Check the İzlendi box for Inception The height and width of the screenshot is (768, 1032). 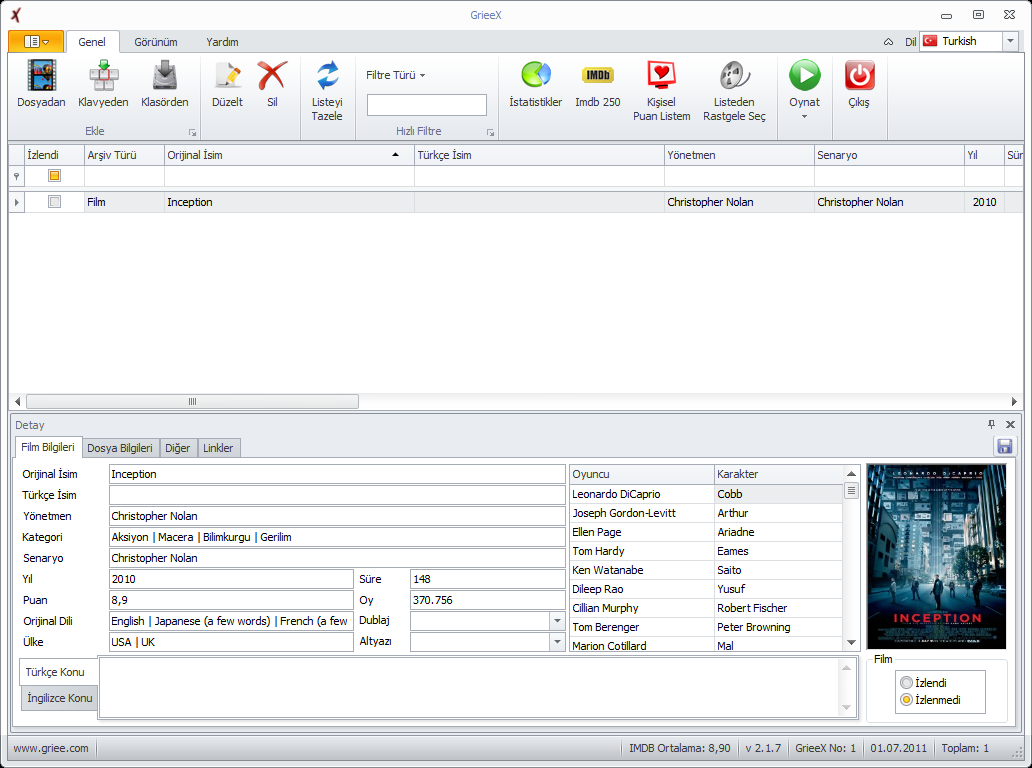[x=55, y=202]
